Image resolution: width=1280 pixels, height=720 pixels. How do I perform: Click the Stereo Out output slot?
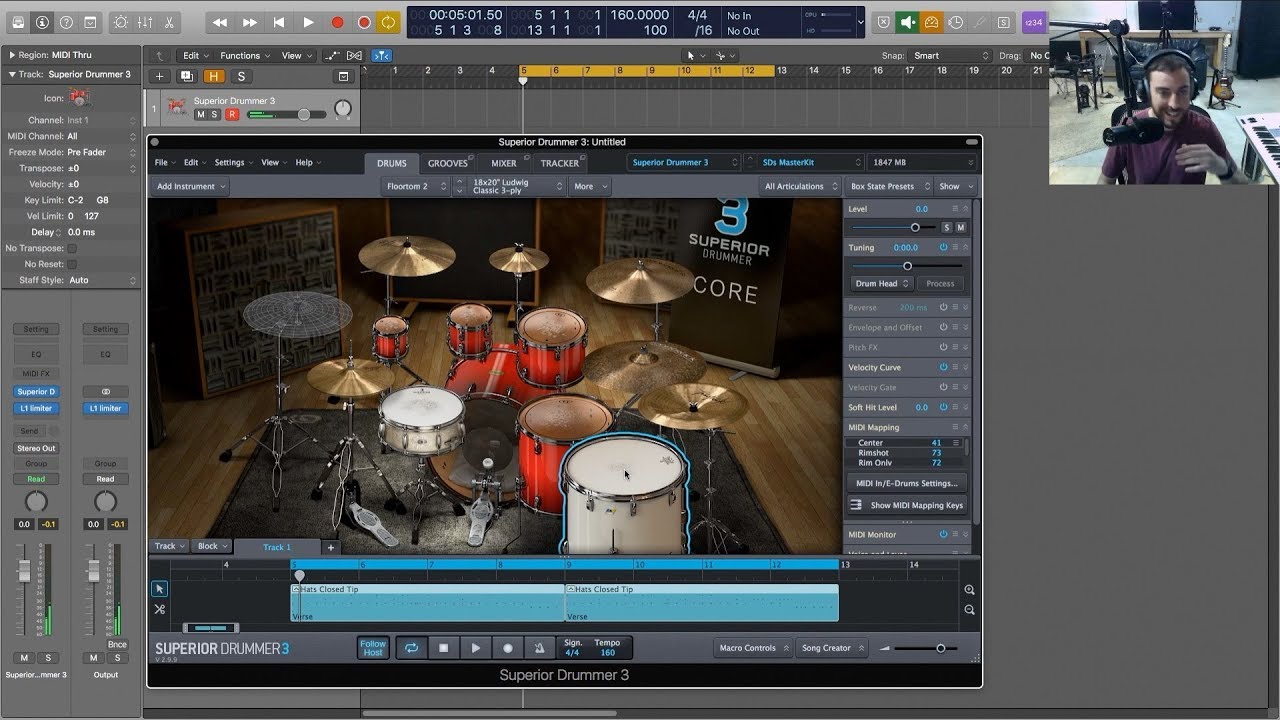click(x=36, y=448)
